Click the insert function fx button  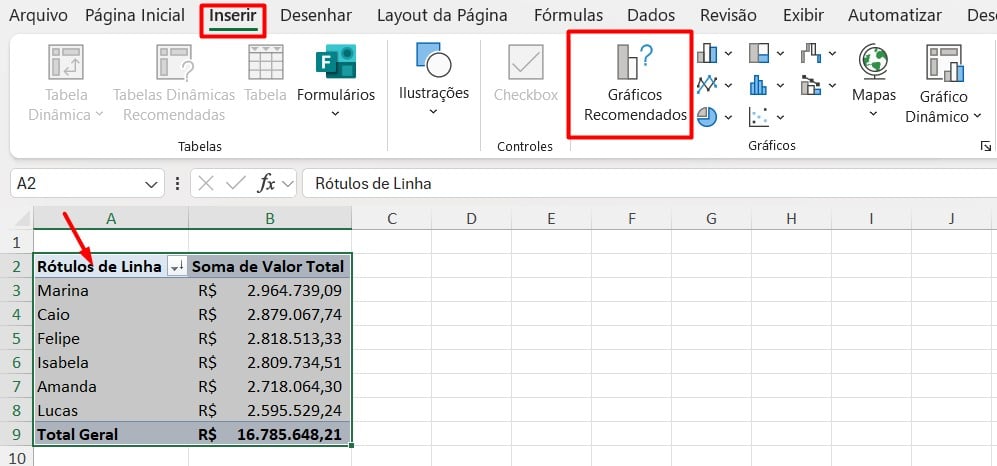click(x=267, y=184)
